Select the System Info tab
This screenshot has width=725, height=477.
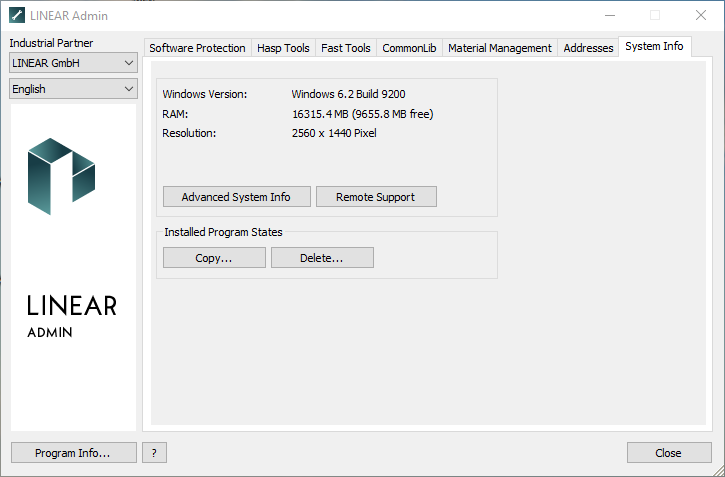click(654, 46)
